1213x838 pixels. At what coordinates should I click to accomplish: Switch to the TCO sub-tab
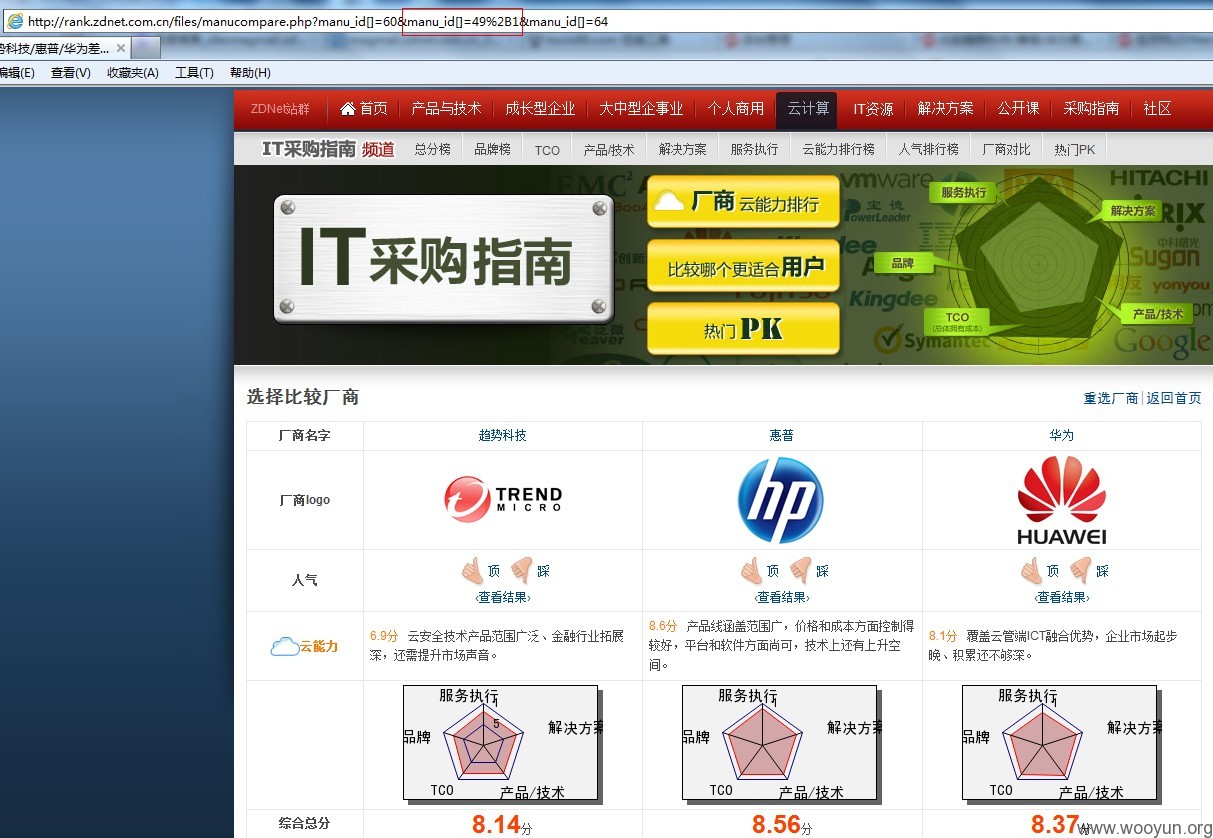click(547, 150)
